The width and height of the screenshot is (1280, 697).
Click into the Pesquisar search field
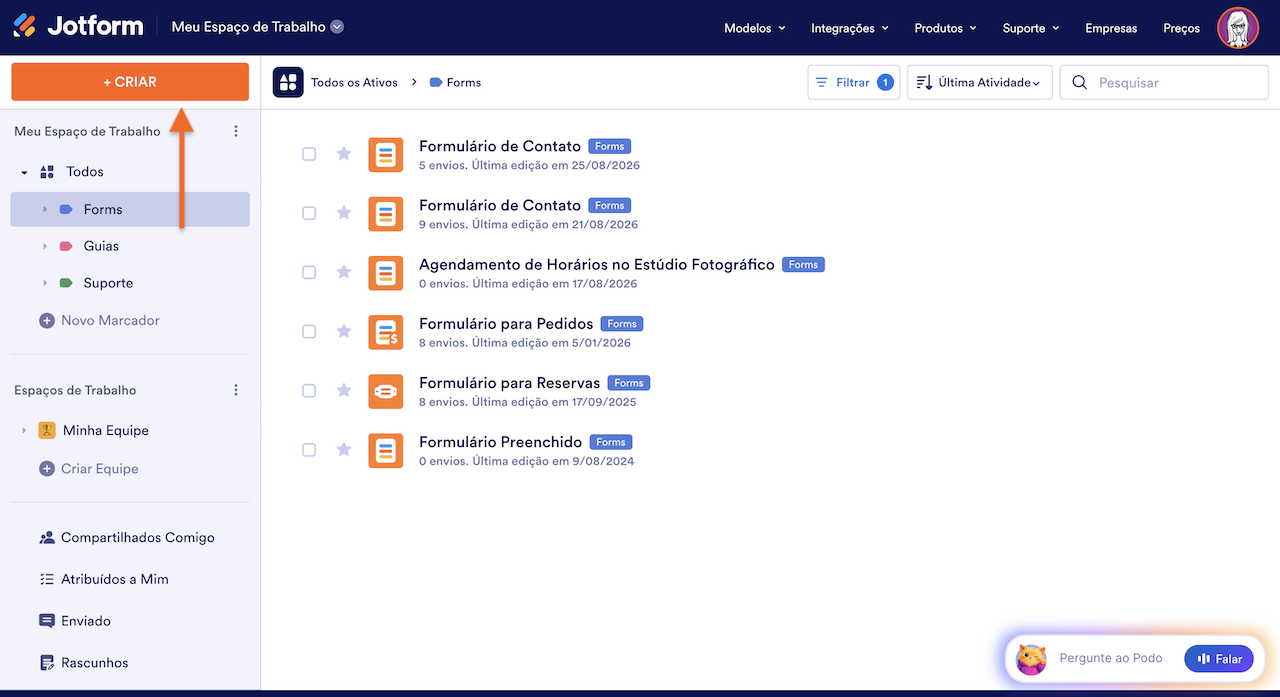[1164, 83]
